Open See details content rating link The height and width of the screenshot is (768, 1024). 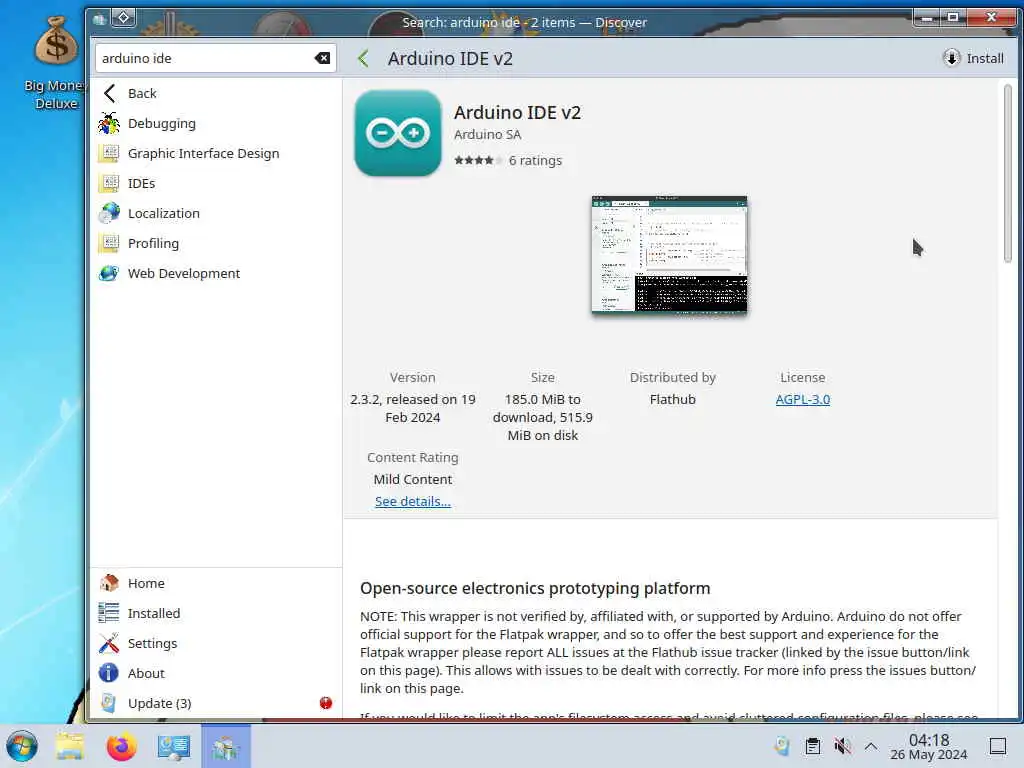point(413,501)
